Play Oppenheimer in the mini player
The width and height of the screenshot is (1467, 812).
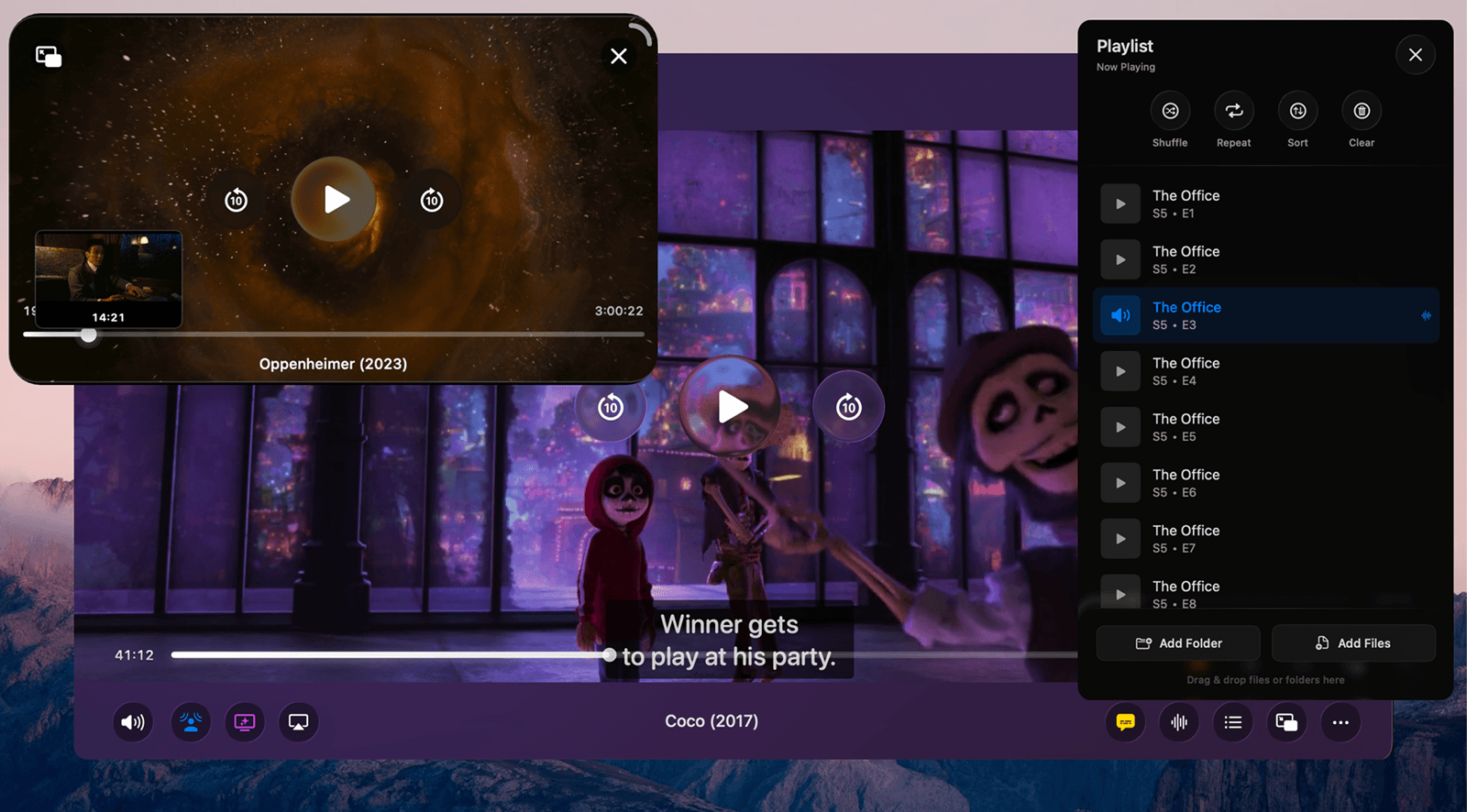335,199
